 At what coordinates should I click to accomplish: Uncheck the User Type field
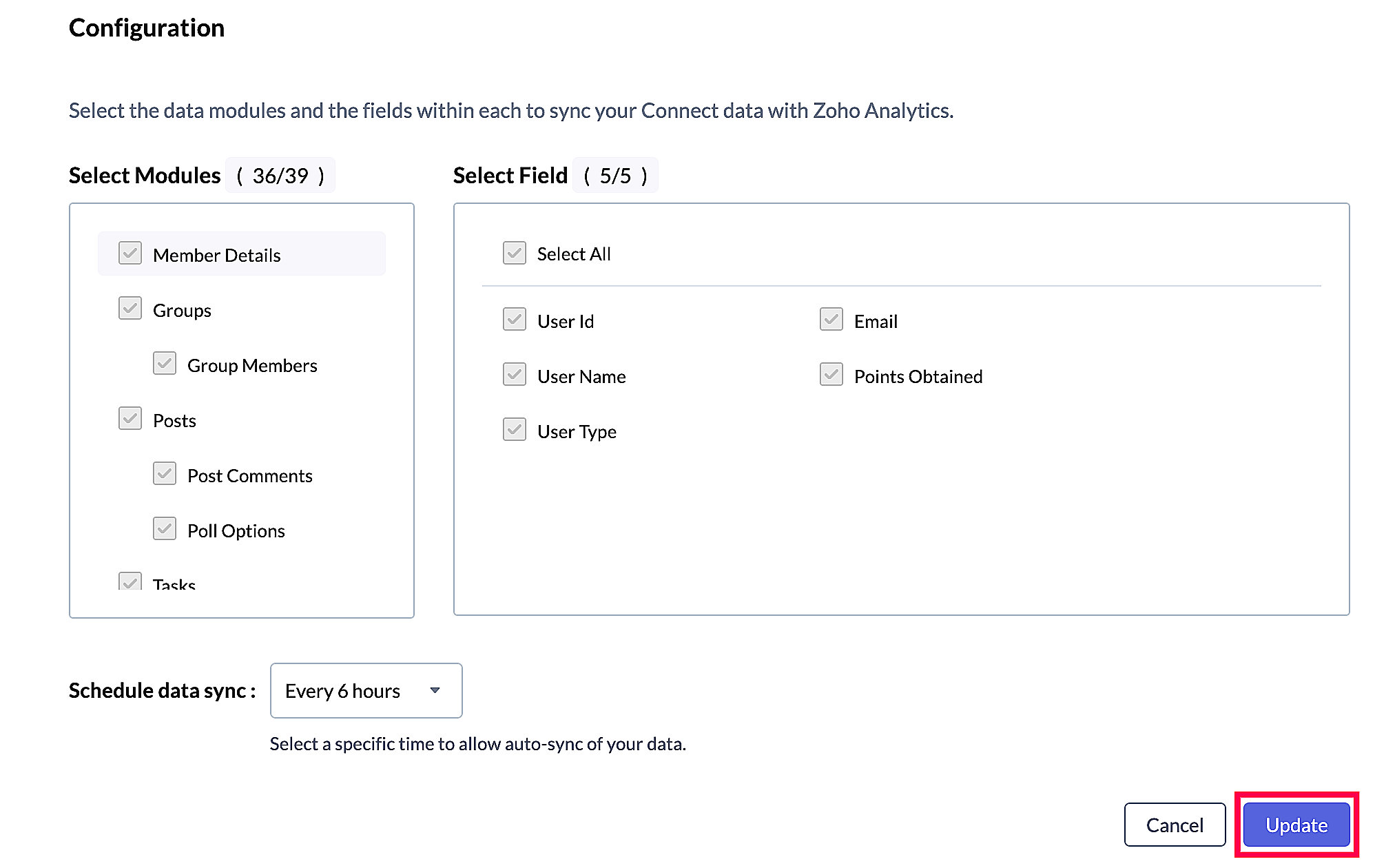coord(515,430)
